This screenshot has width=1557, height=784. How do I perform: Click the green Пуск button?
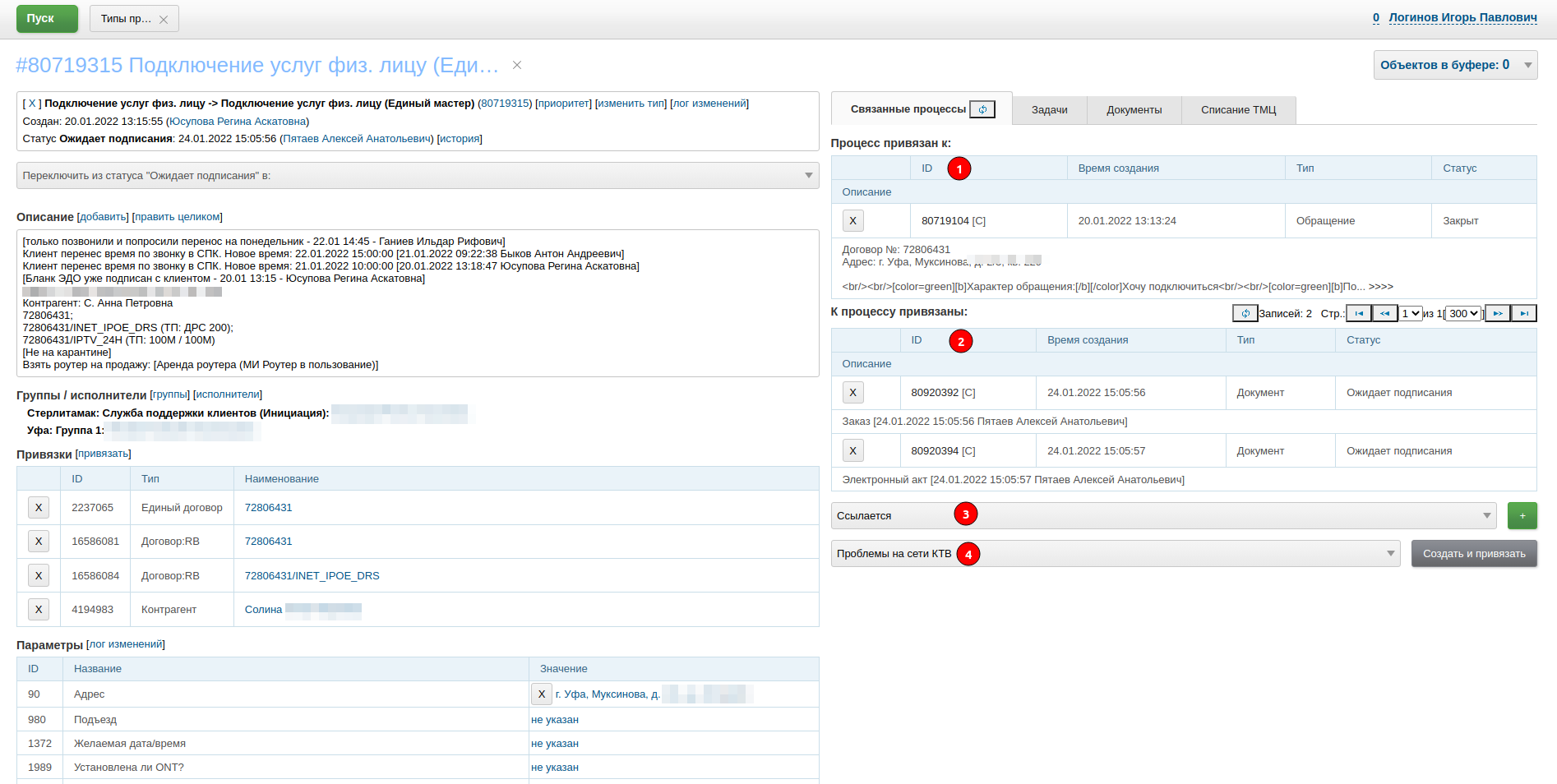[x=47, y=18]
